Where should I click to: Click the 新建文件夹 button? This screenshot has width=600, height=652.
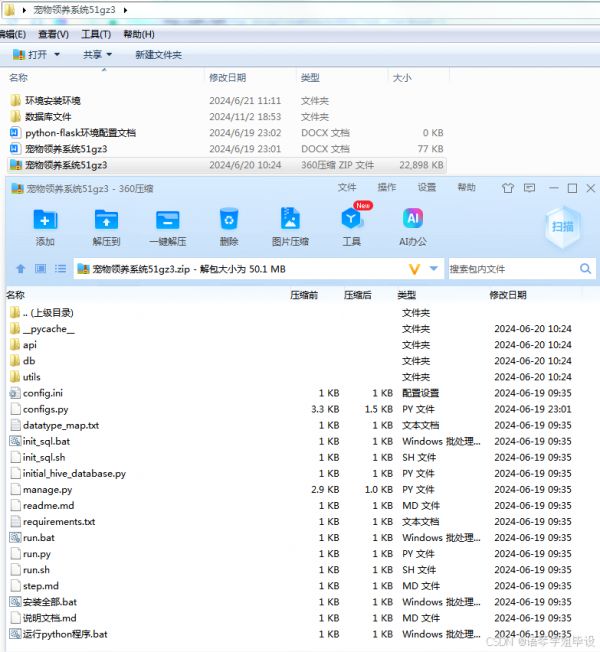pyautogui.click(x=158, y=54)
